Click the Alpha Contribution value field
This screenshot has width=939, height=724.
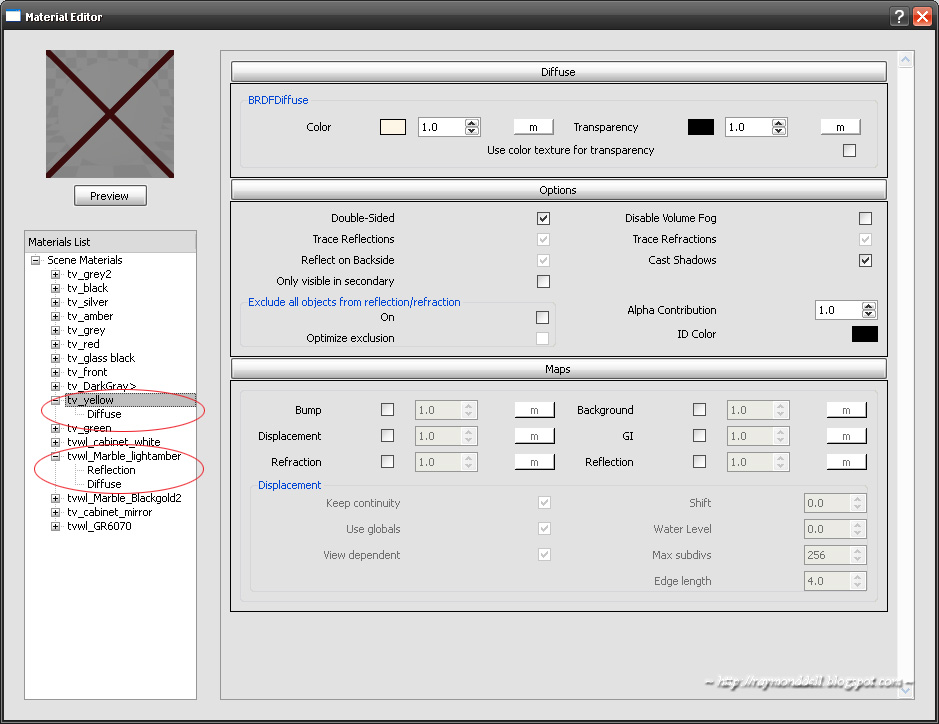tap(838, 310)
